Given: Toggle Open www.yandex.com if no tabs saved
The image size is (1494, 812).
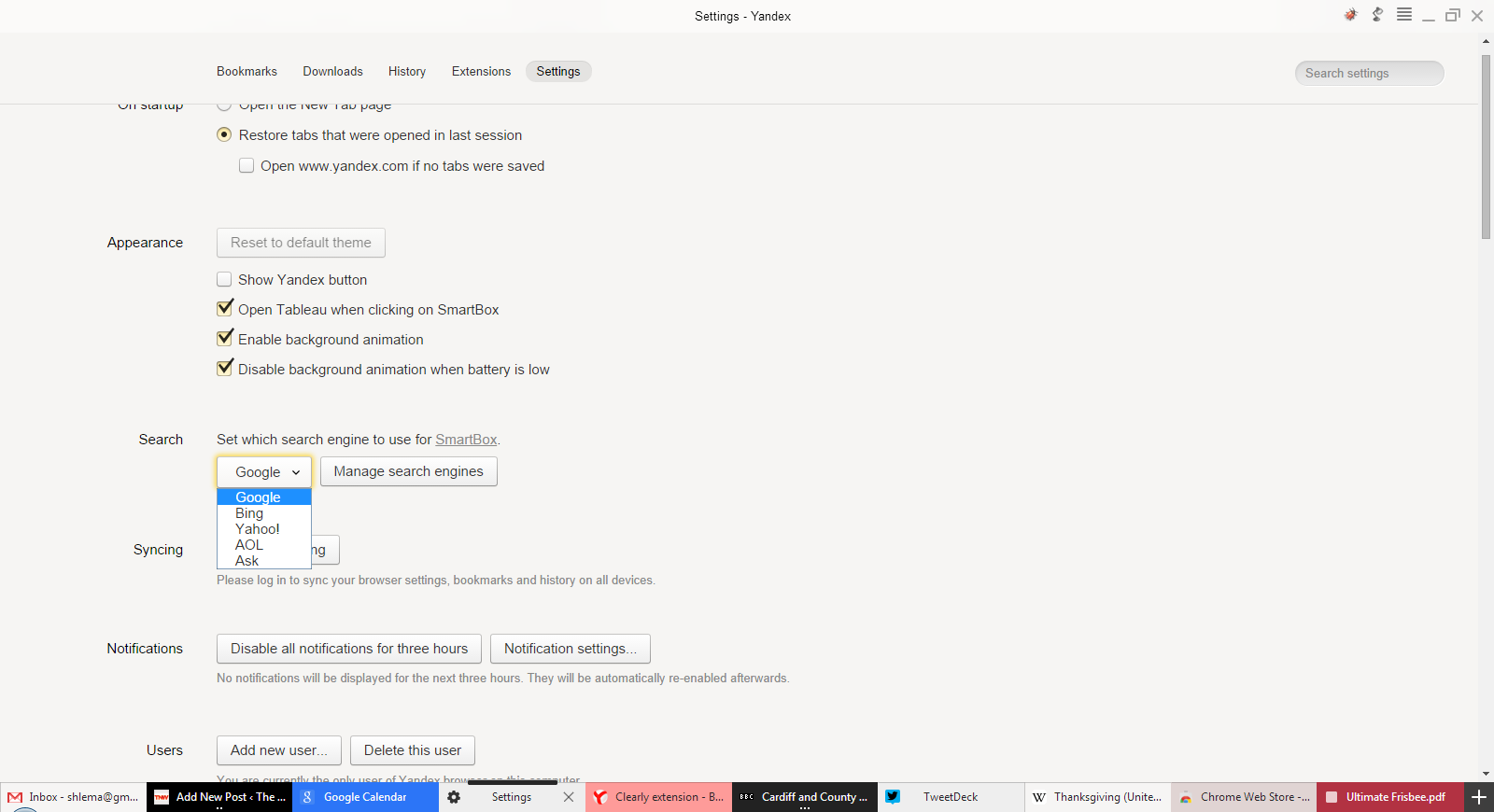Looking at the screenshot, I should pyautogui.click(x=247, y=165).
